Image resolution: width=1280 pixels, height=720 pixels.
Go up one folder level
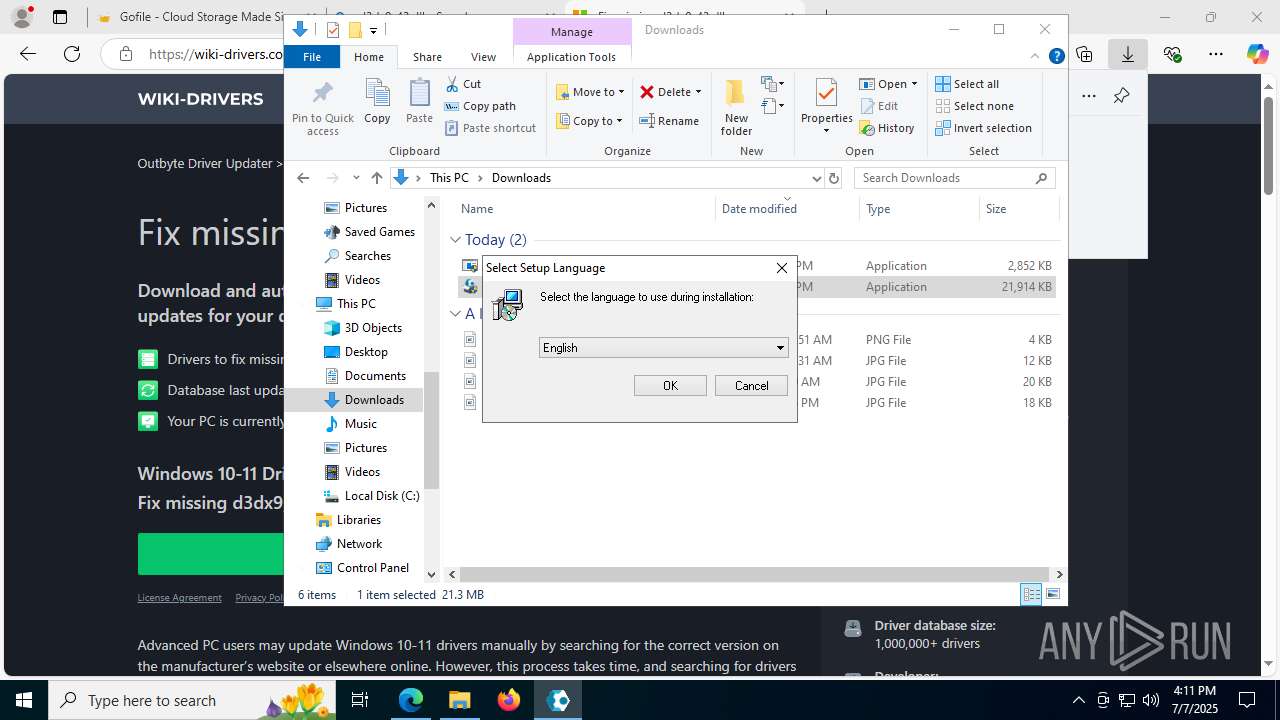pyautogui.click(x=376, y=178)
